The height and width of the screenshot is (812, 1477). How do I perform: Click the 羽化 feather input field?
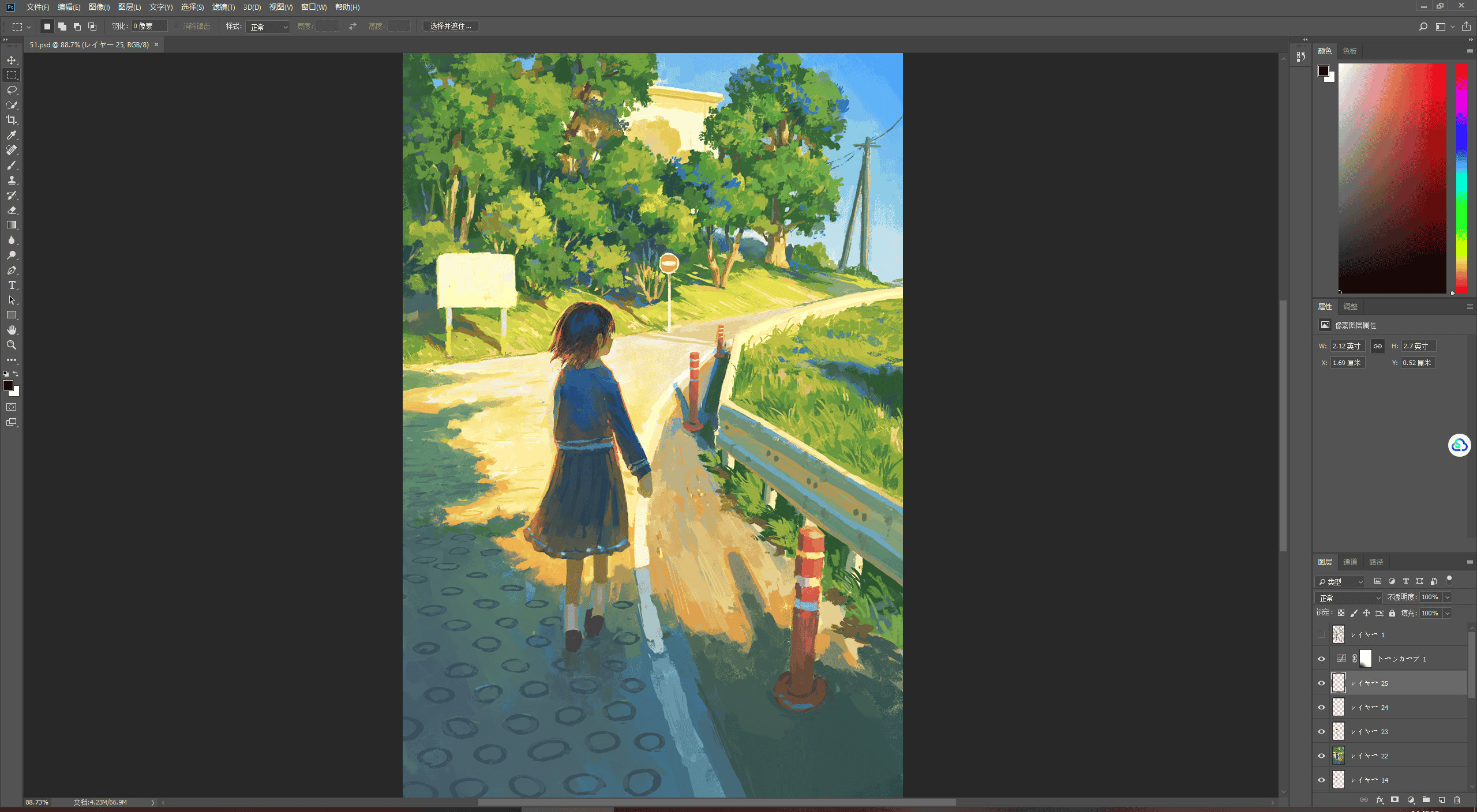149,27
